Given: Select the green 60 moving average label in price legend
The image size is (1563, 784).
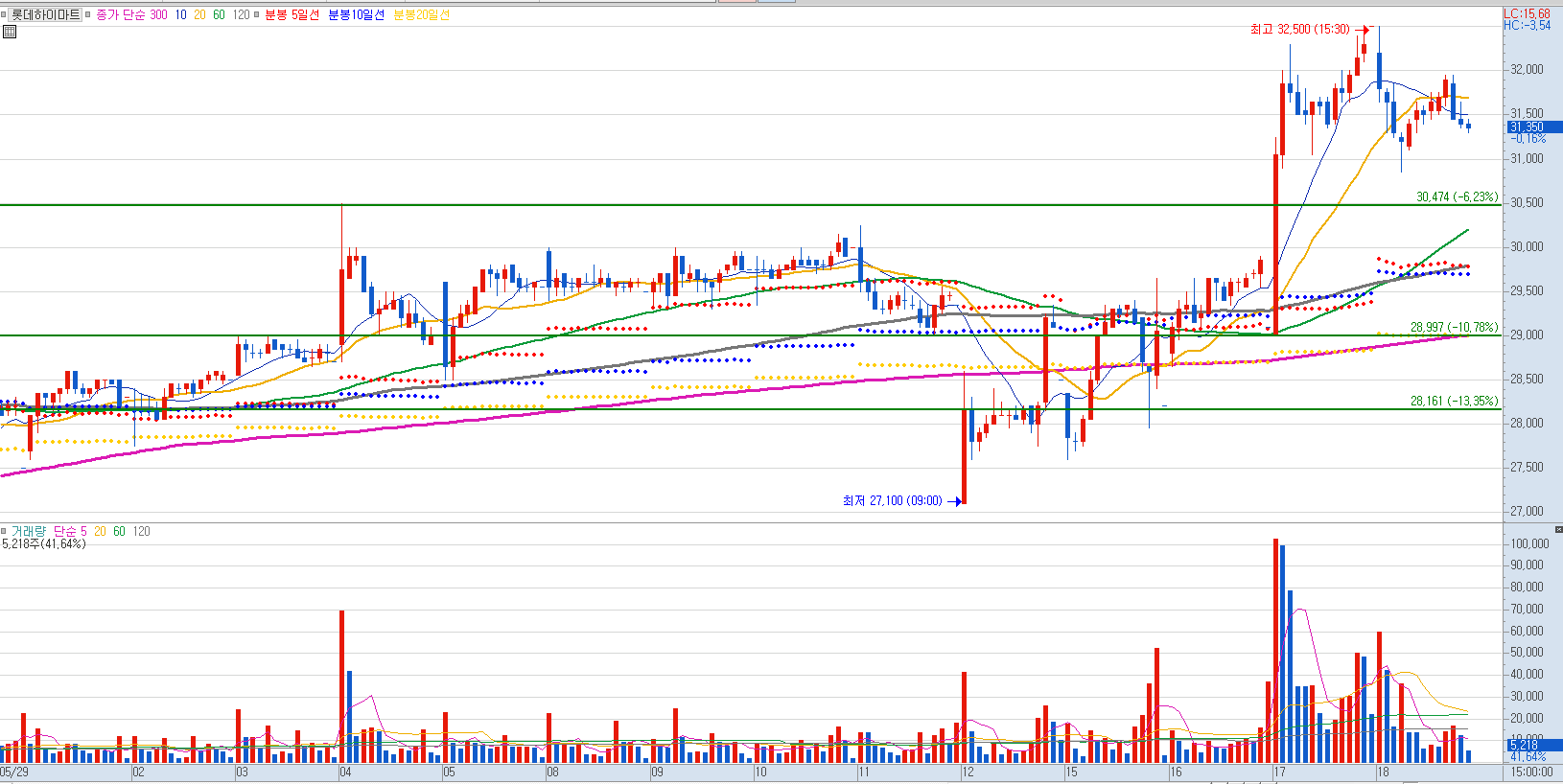Looking at the screenshot, I should (219, 14).
